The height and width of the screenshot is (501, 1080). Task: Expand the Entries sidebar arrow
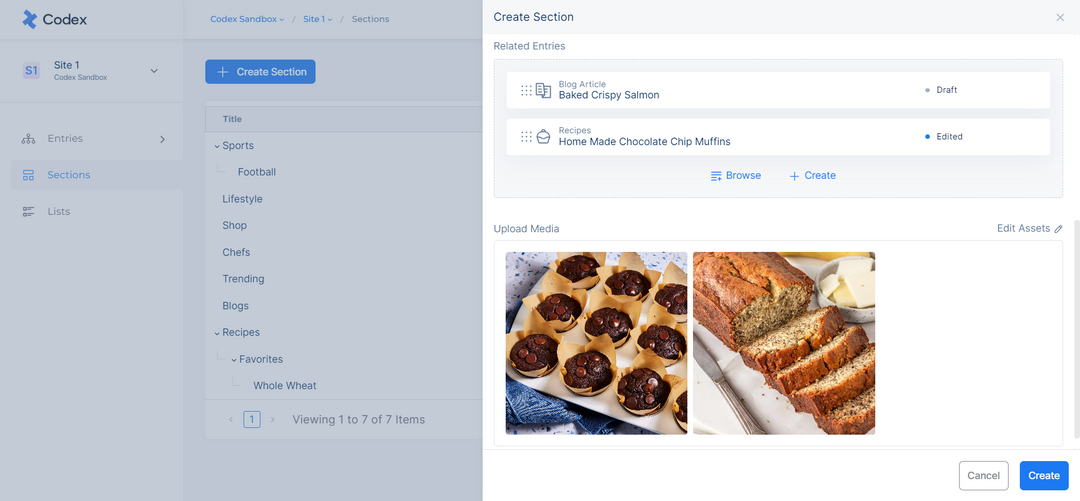click(x=163, y=139)
